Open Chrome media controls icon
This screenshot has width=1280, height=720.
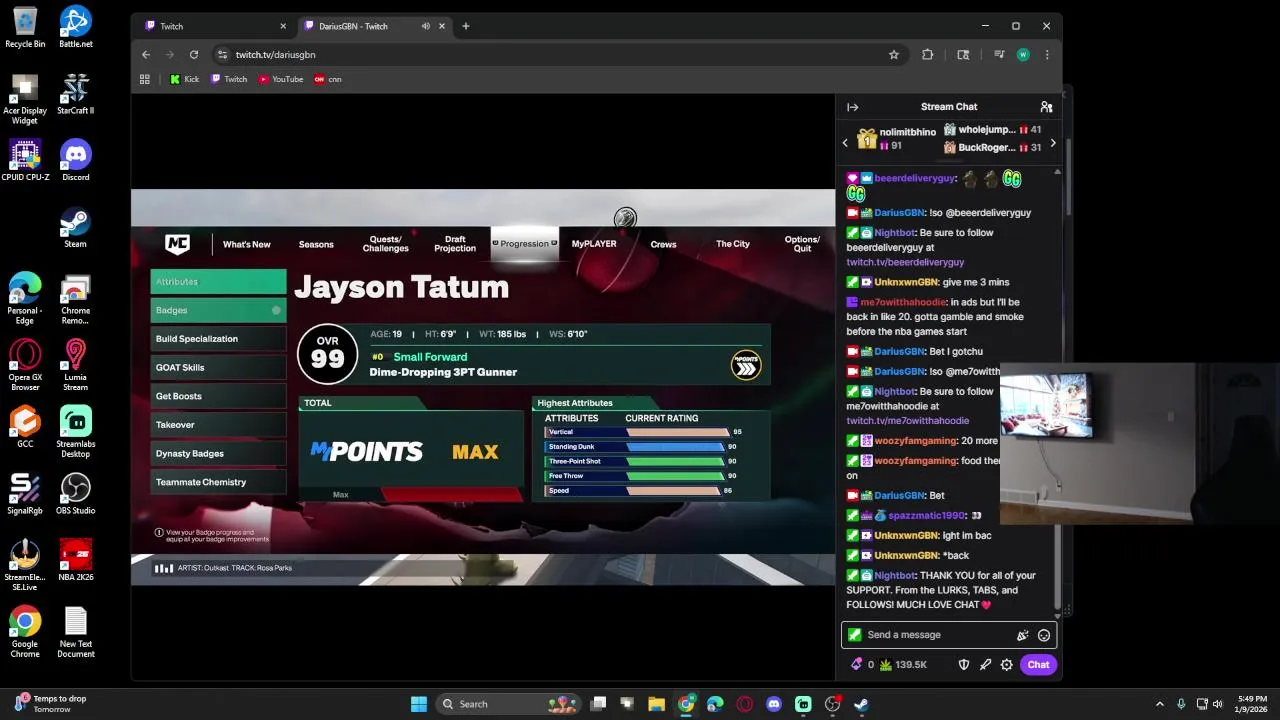999,55
